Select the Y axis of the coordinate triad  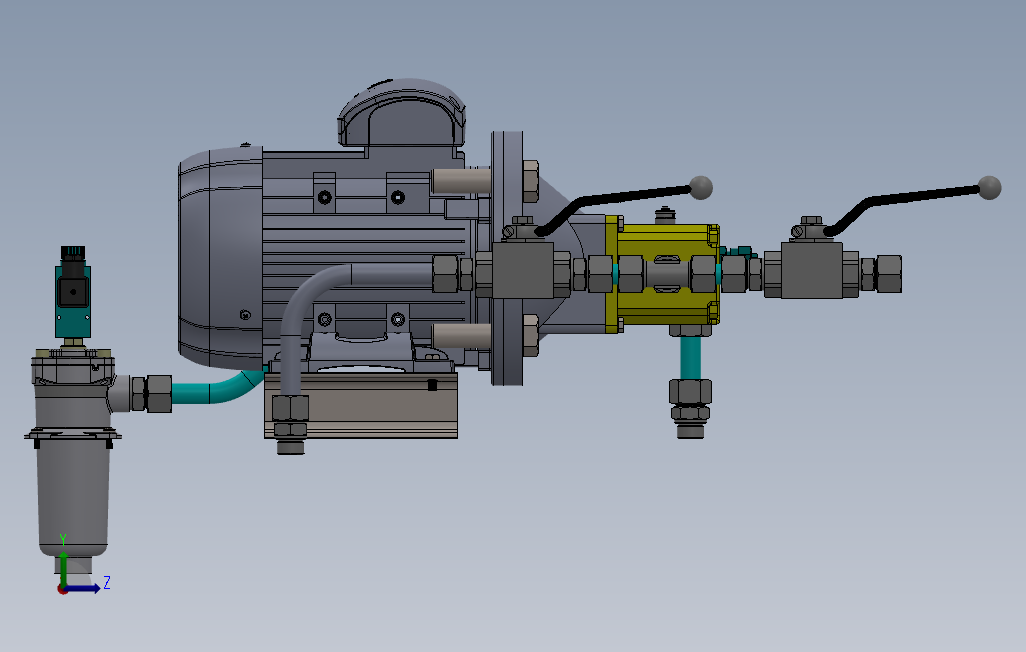(x=63, y=568)
